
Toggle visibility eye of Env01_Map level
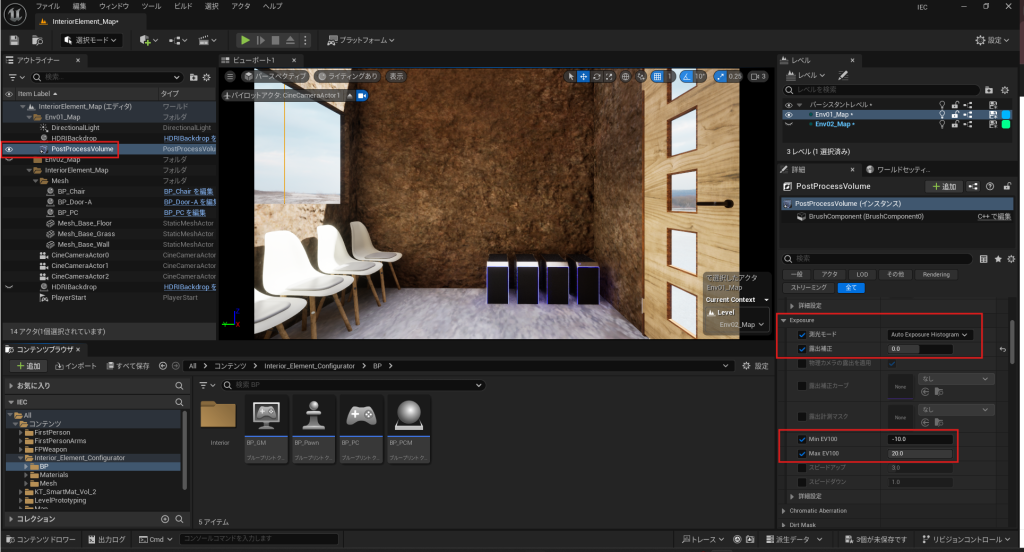pyautogui.click(x=788, y=114)
